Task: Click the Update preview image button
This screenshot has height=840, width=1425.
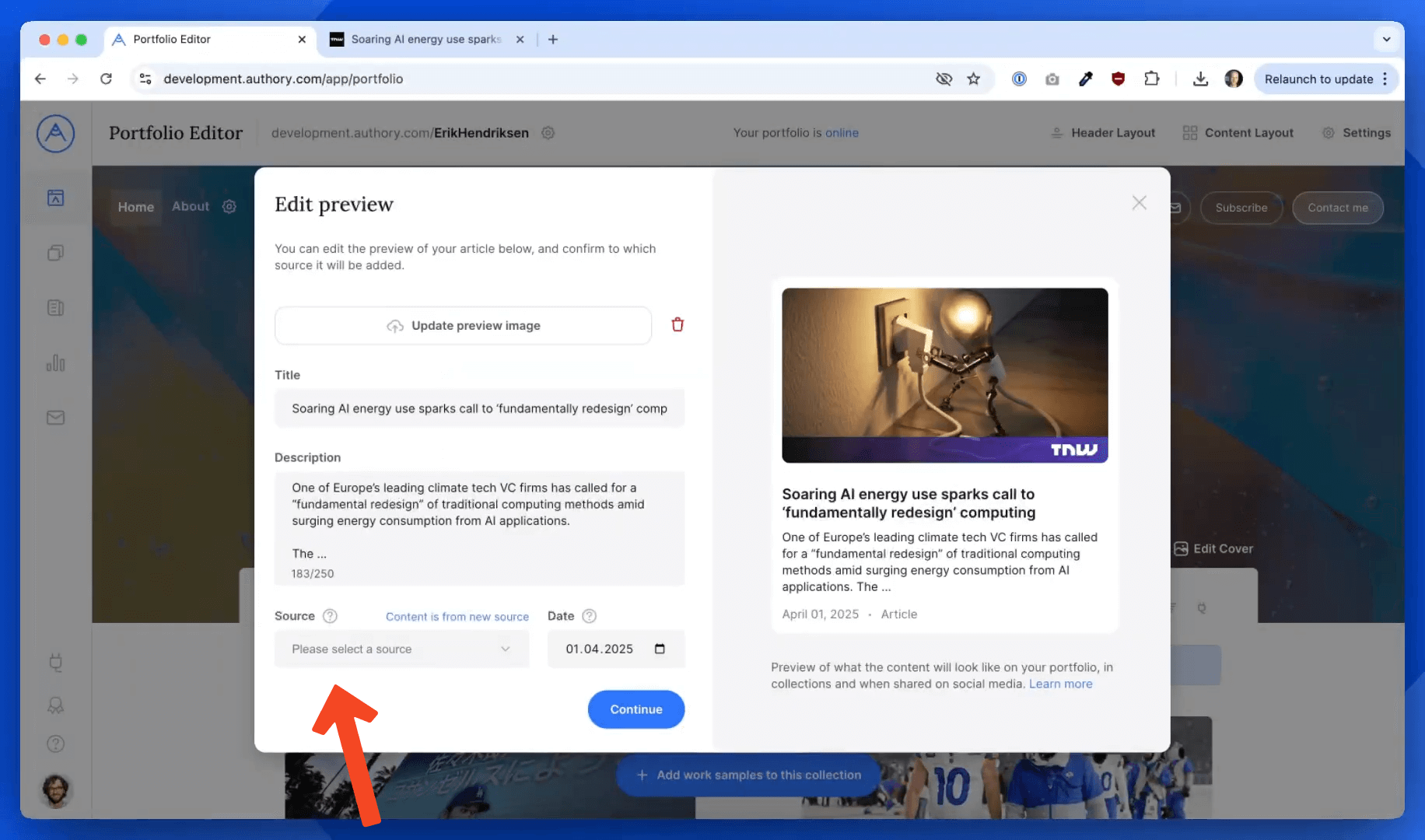Action: coord(463,325)
